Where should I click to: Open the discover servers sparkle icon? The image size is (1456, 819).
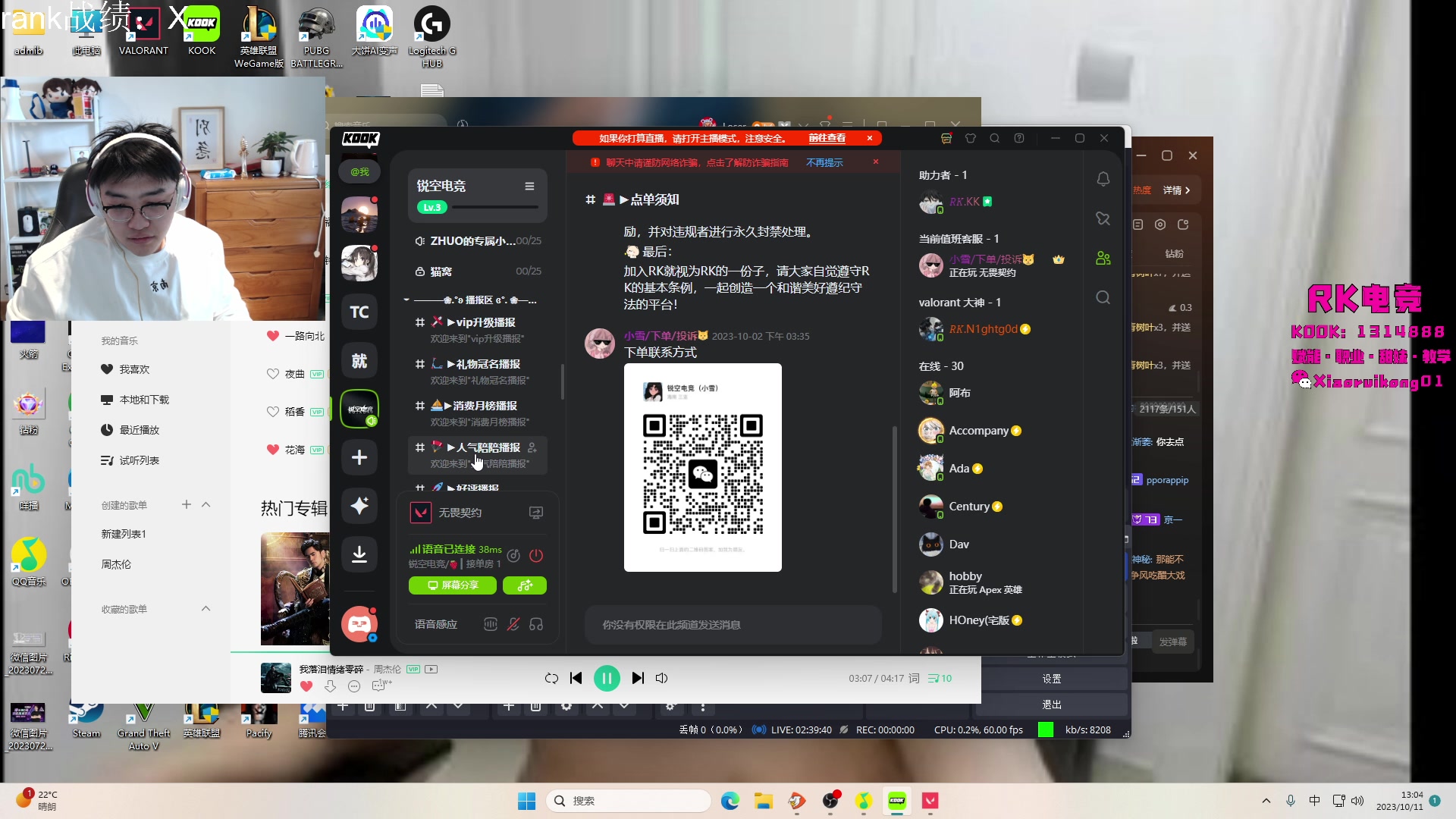coord(359,506)
